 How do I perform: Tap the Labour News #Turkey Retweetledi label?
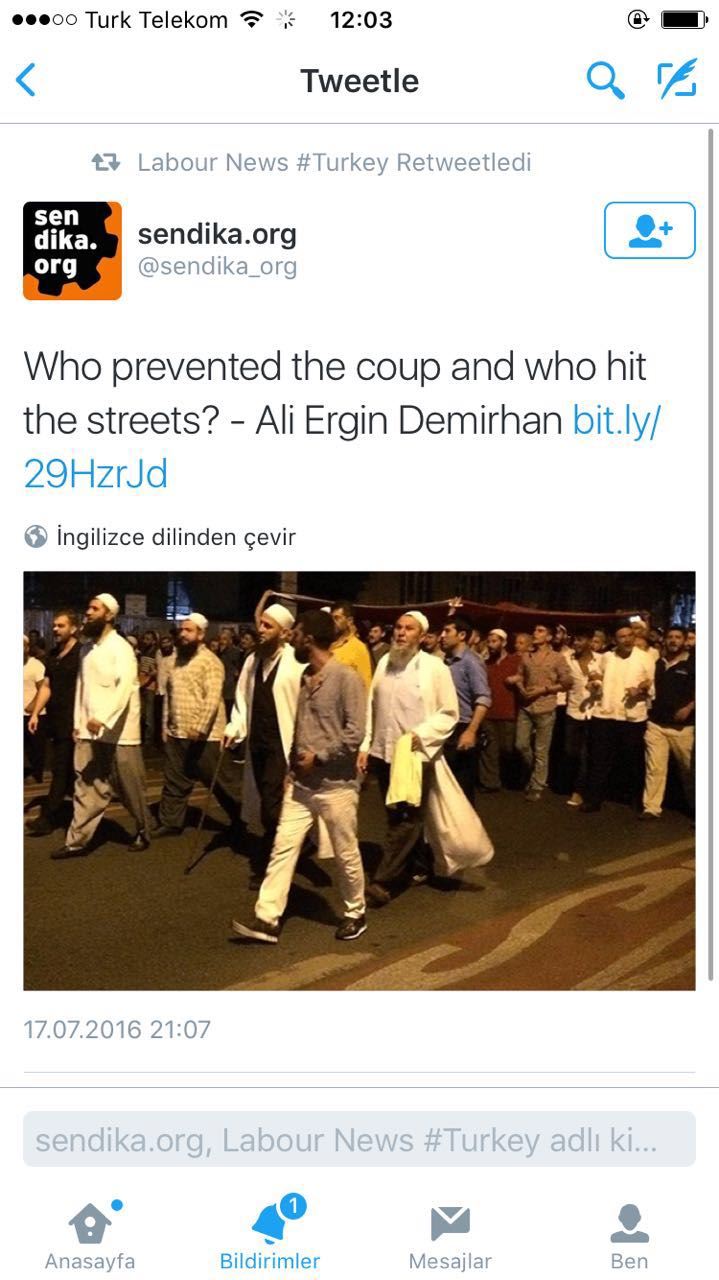point(334,162)
